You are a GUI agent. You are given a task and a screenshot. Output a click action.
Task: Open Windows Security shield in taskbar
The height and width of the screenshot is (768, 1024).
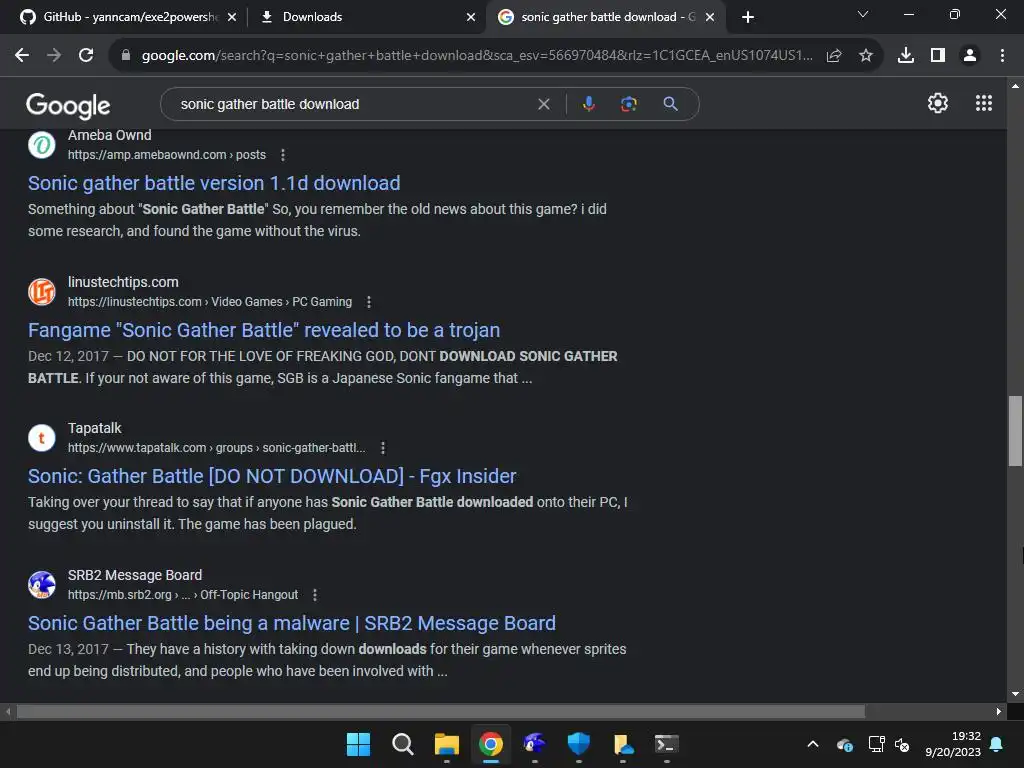click(x=579, y=744)
